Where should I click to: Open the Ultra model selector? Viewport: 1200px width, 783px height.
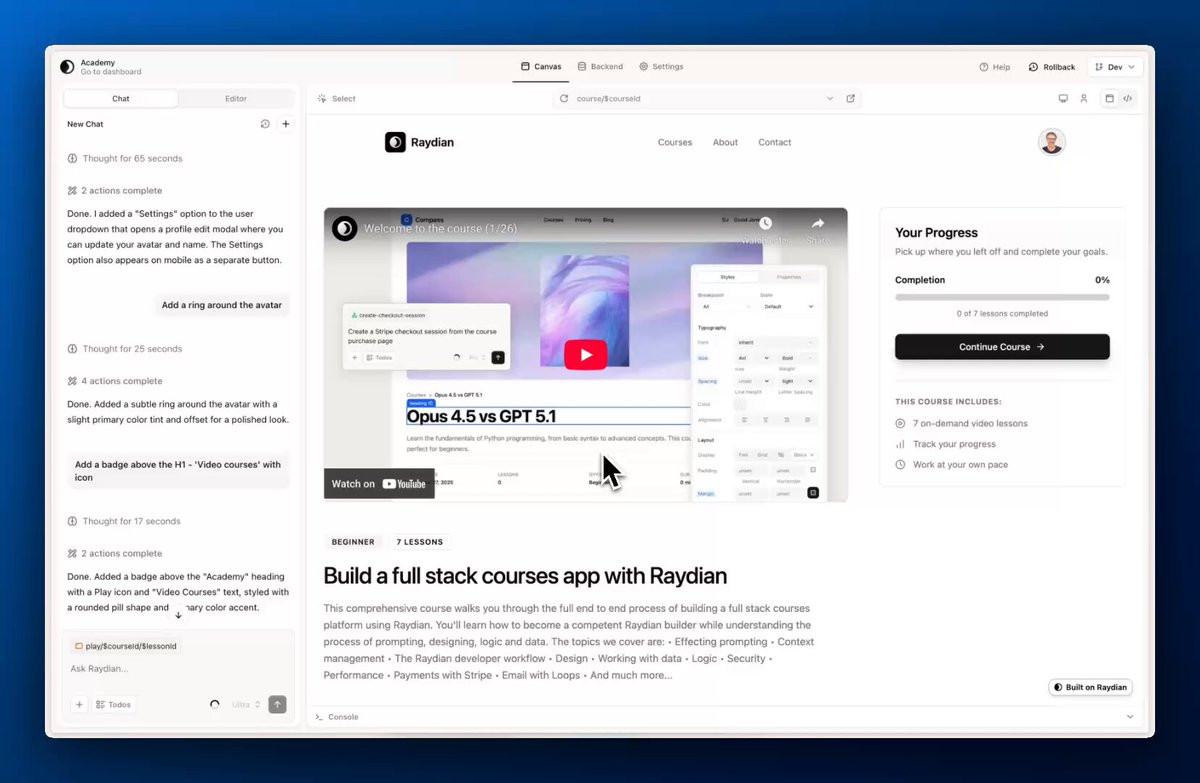[246, 704]
